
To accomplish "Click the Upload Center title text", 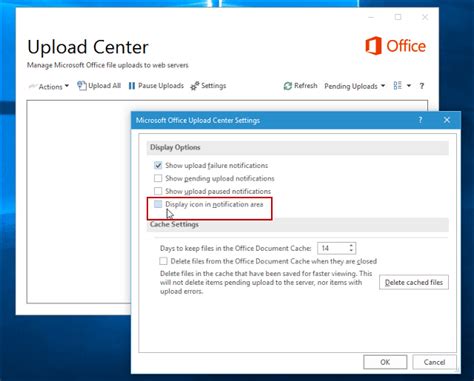I will (x=88, y=47).
